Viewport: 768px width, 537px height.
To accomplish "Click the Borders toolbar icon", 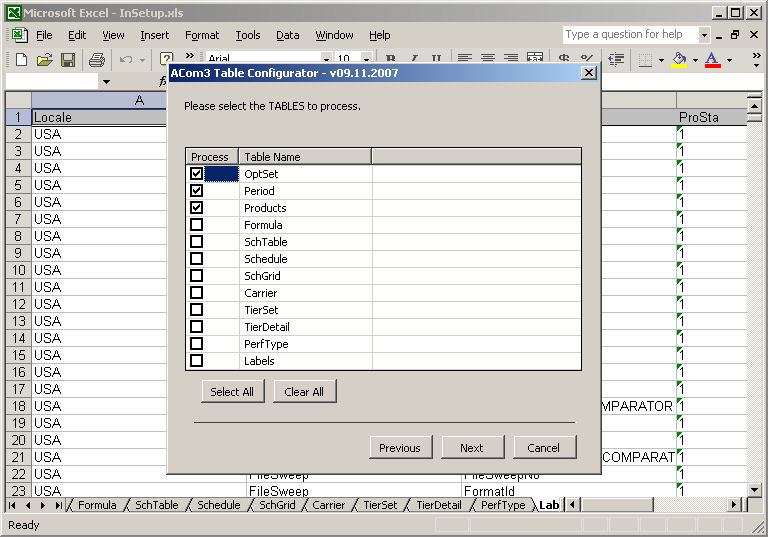I will [645, 60].
